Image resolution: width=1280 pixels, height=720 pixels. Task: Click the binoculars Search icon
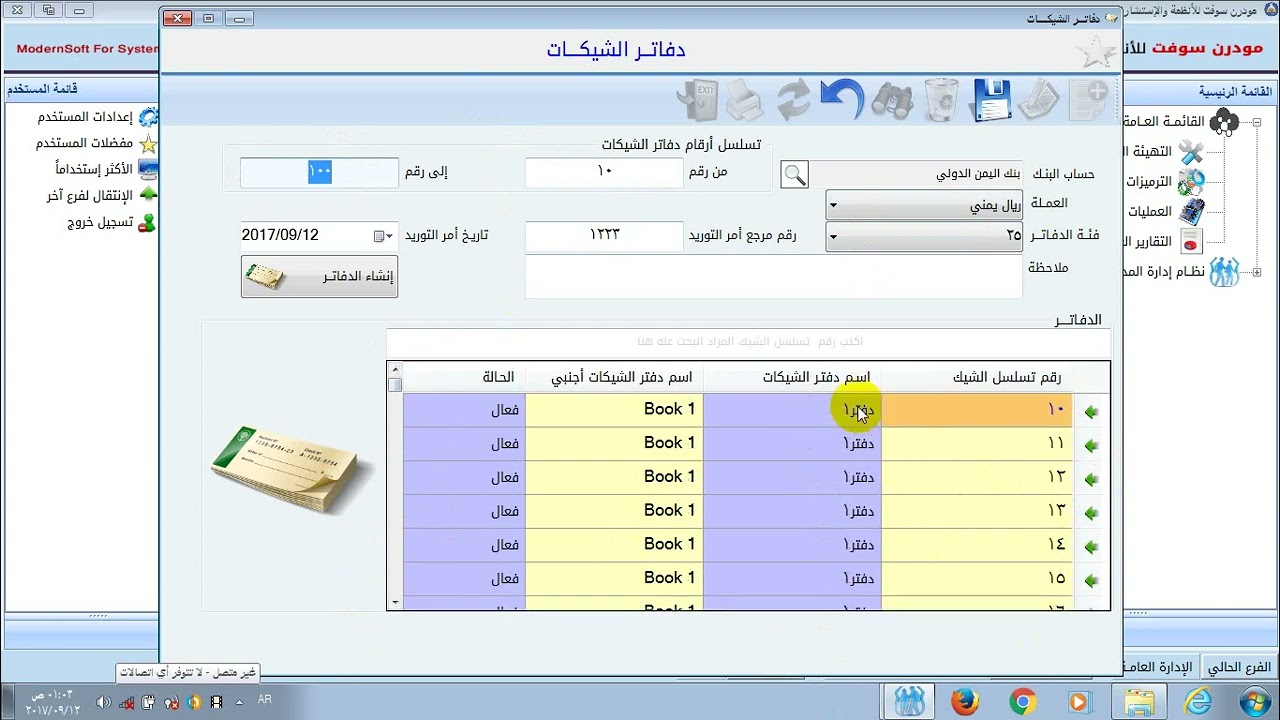[x=891, y=100]
